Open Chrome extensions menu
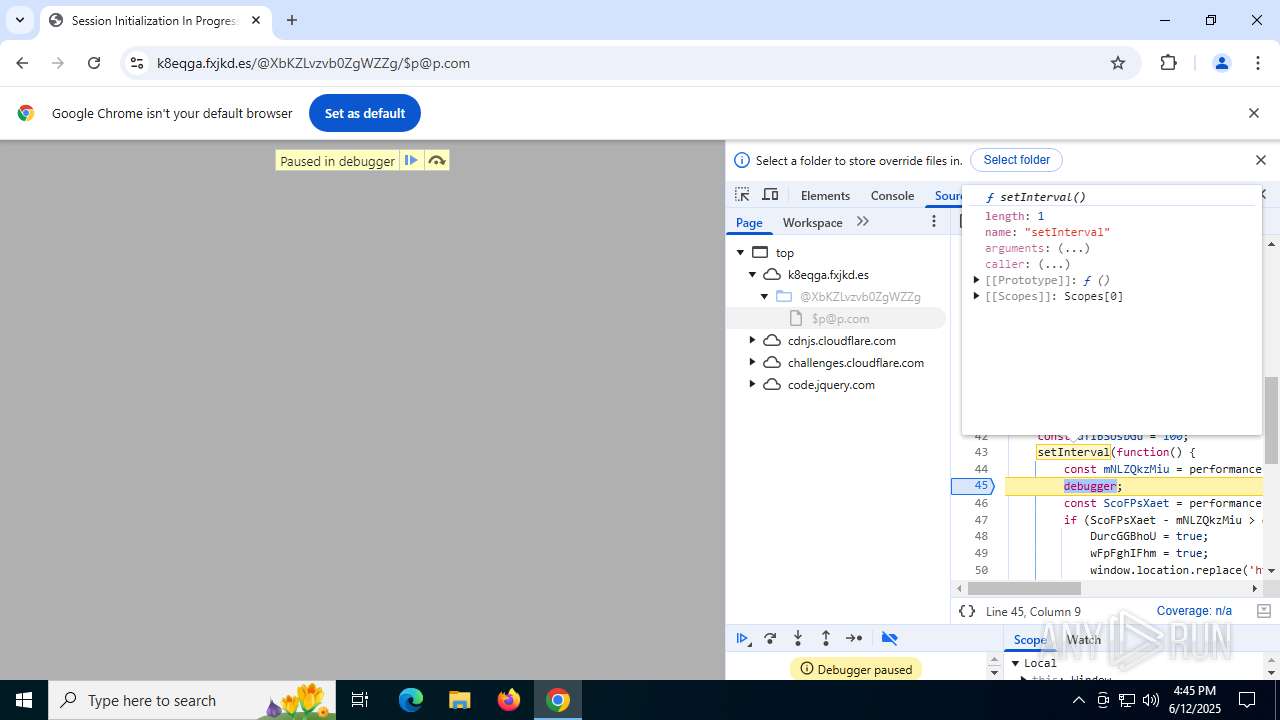The image size is (1280, 720). click(1168, 63)
